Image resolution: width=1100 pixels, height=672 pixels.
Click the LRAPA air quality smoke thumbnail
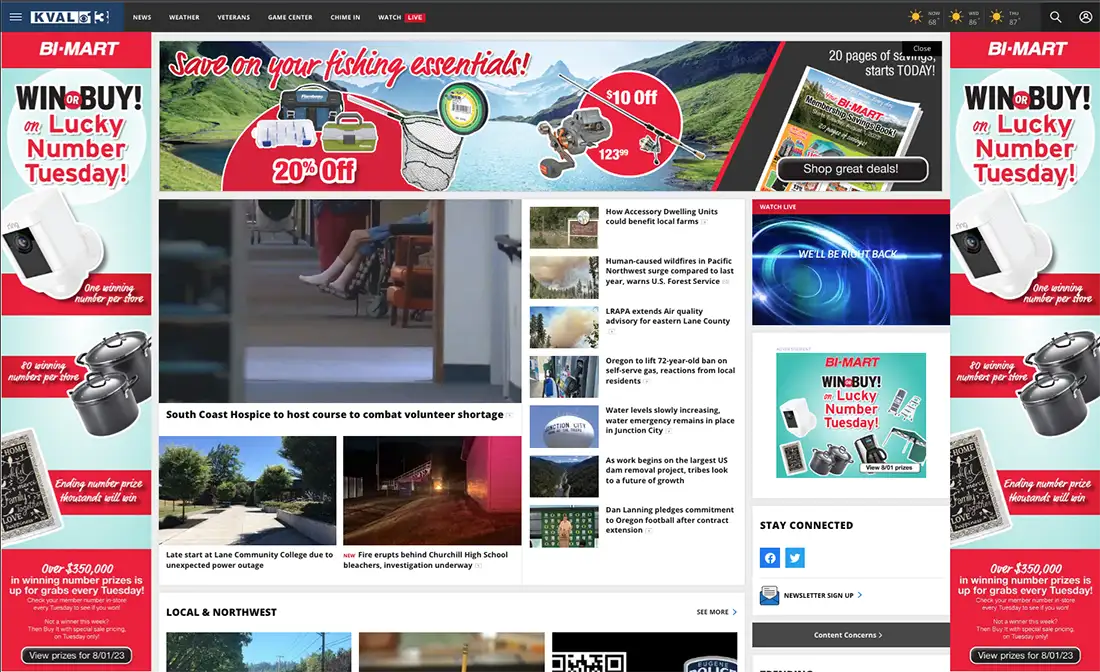click(564, 327)
